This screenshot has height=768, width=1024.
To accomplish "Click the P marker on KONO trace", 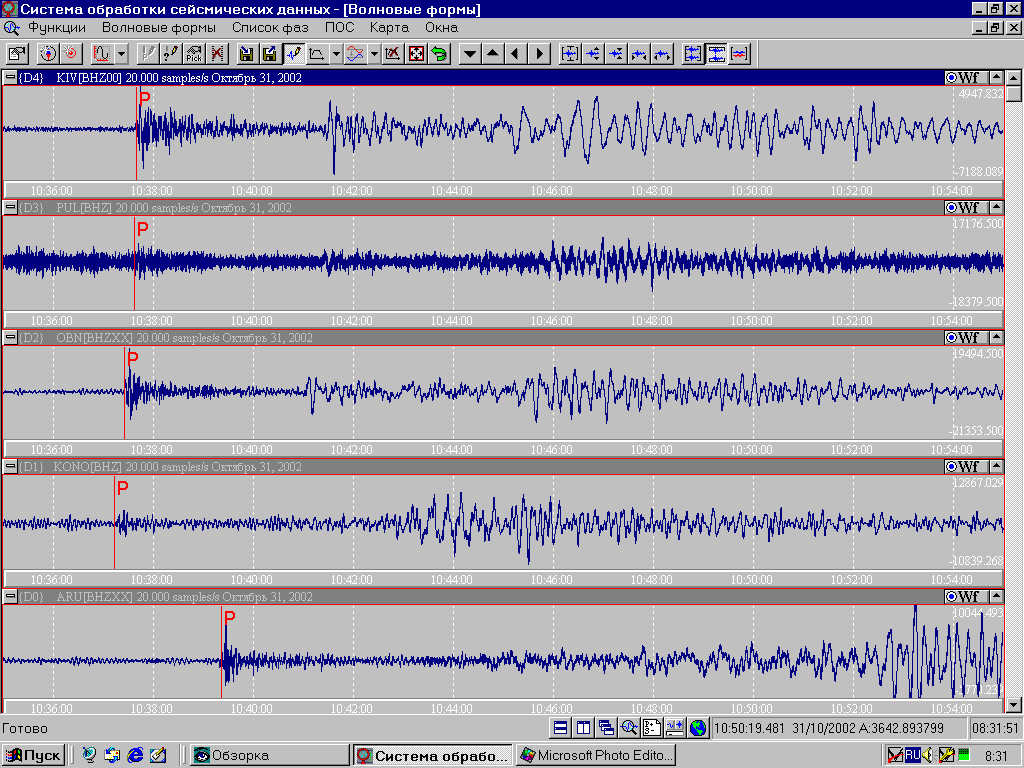I will coord(122,488).
